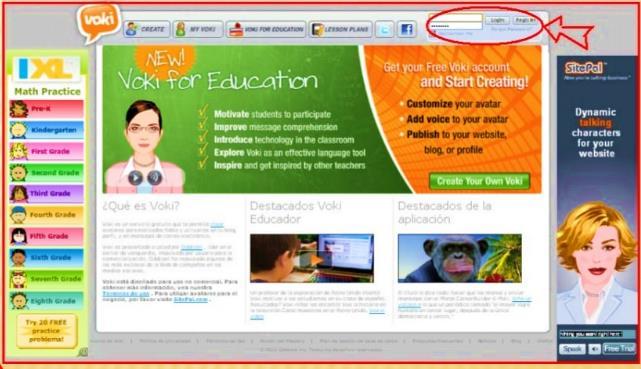Viewport: 641px width, 369px height.
Task: Open the chimpanzee featured thumbnail
Action: tap(459, 258)
